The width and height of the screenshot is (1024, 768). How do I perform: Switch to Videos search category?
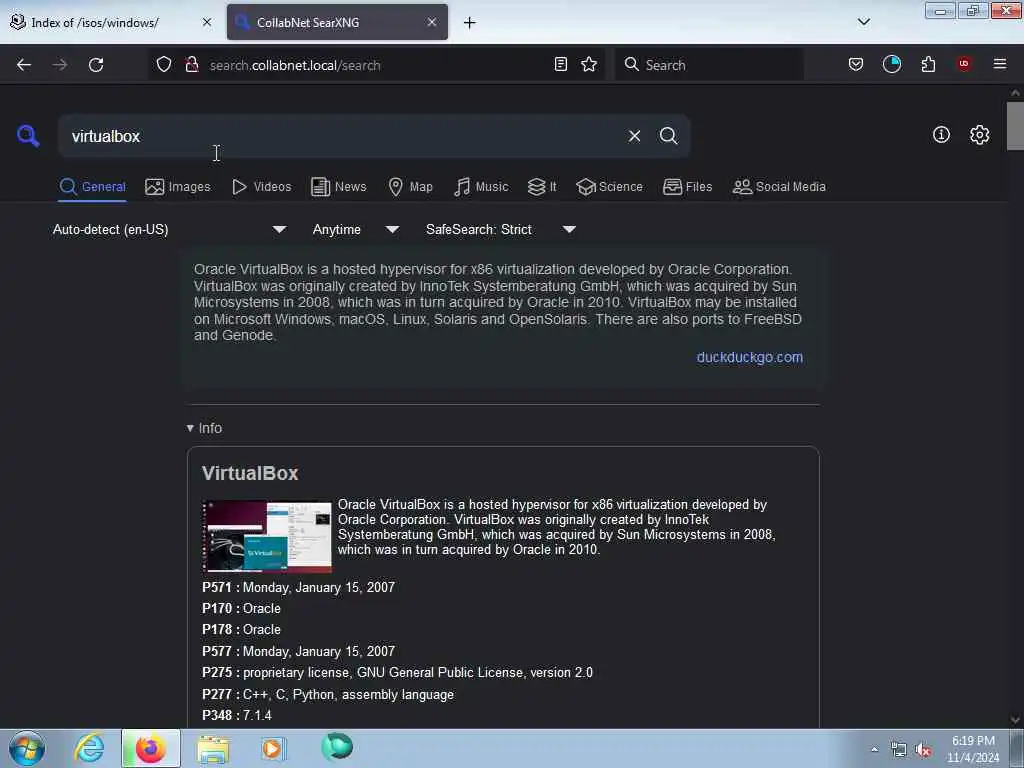coord(262,187)
